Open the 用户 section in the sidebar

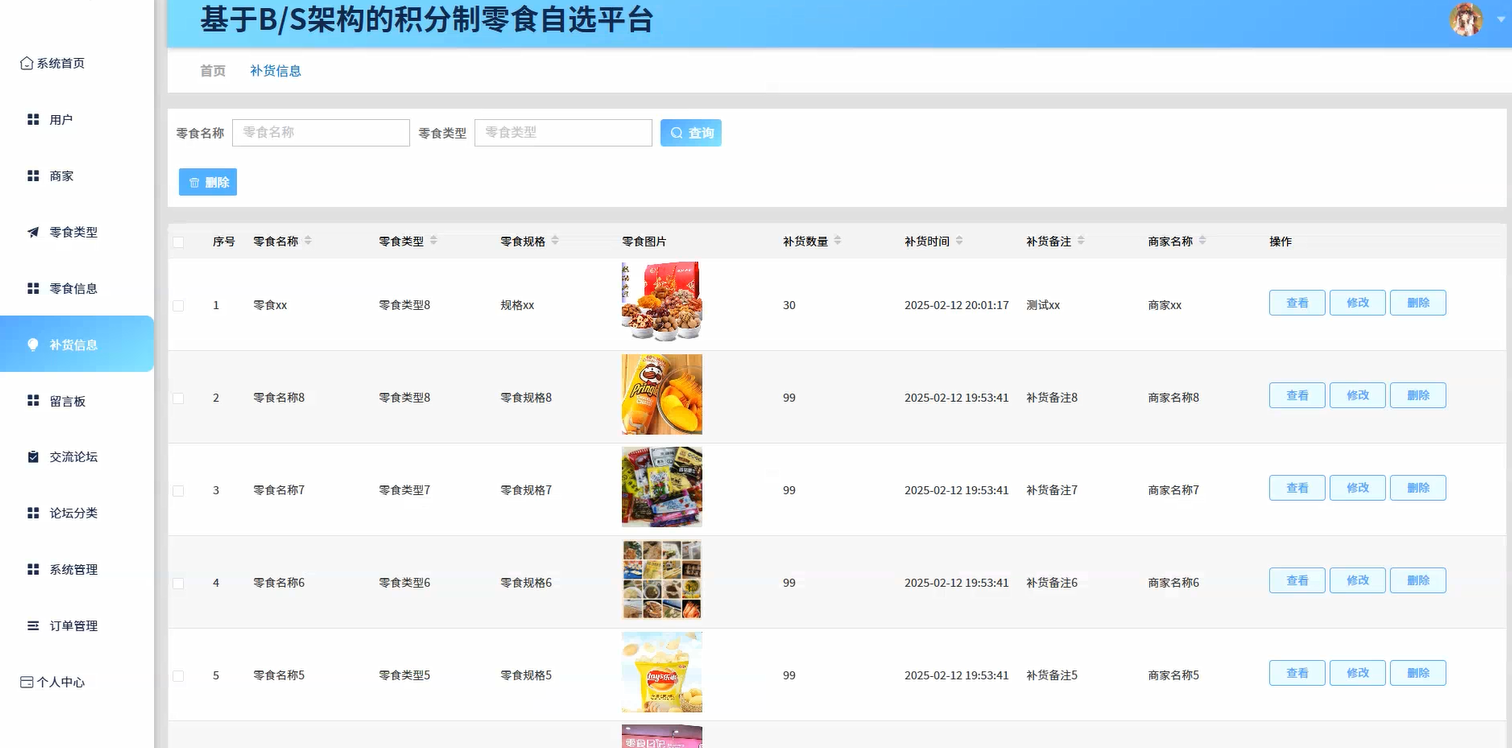60,119
